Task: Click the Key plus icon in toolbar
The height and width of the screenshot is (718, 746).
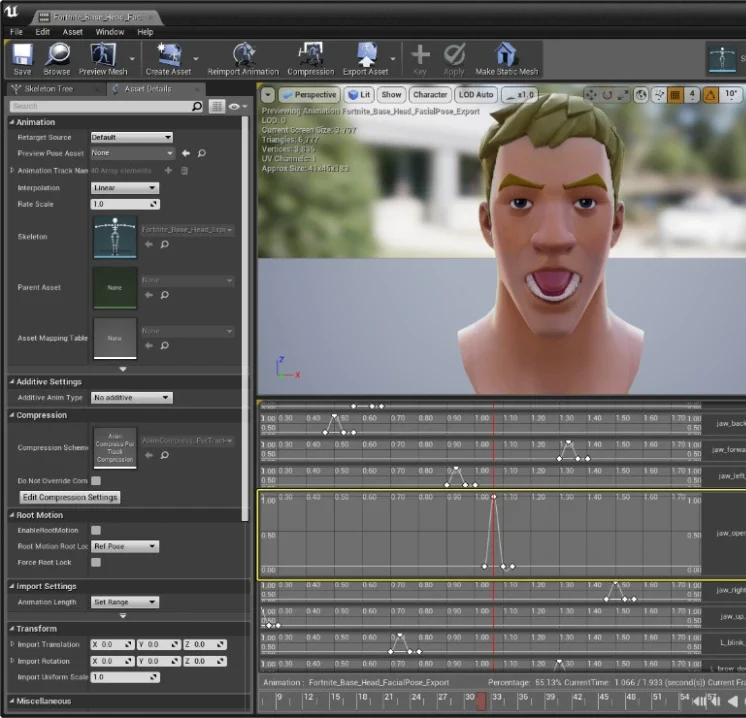Action: click(420, 59)
